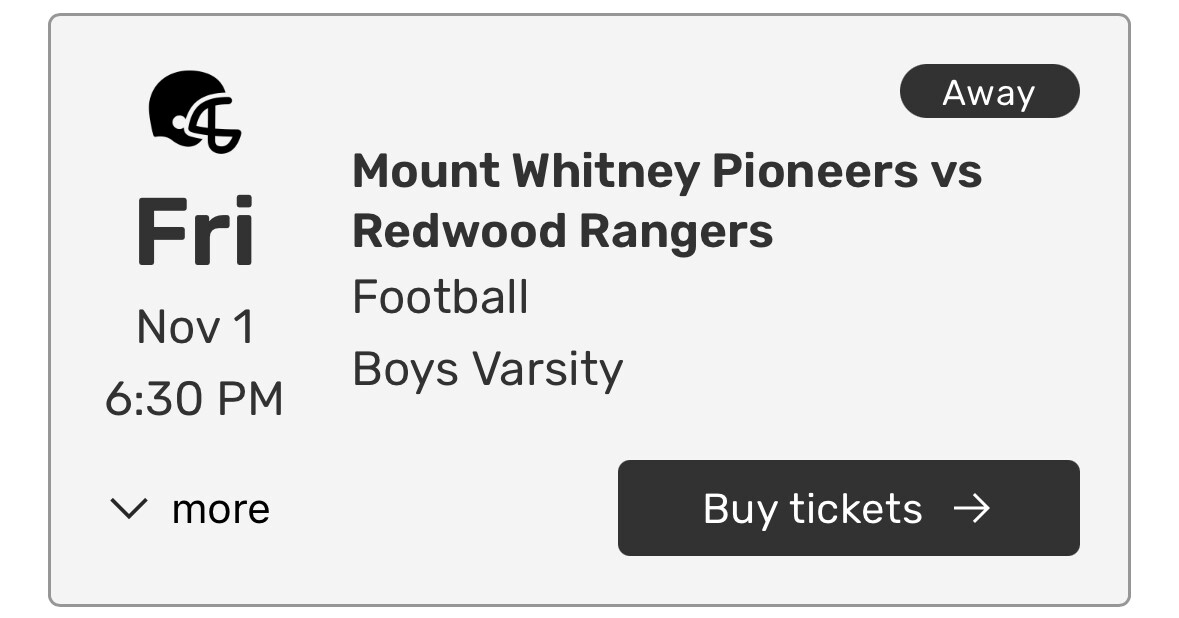Select the word 'Pioneers' in the heading

[x=814, y=171]
